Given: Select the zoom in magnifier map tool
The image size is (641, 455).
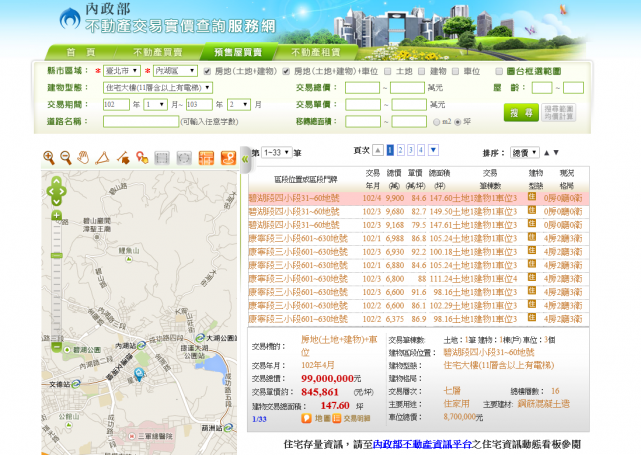Looking at the screenshot, I should tap(48, 157).
